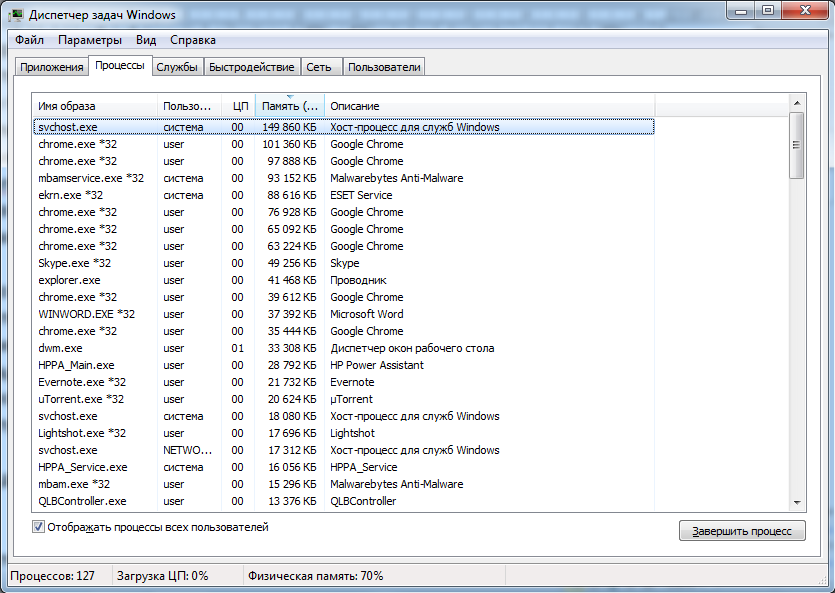Open the Вид menu
The height and width of the screenshot is (593, 835).
coord(146,40)
